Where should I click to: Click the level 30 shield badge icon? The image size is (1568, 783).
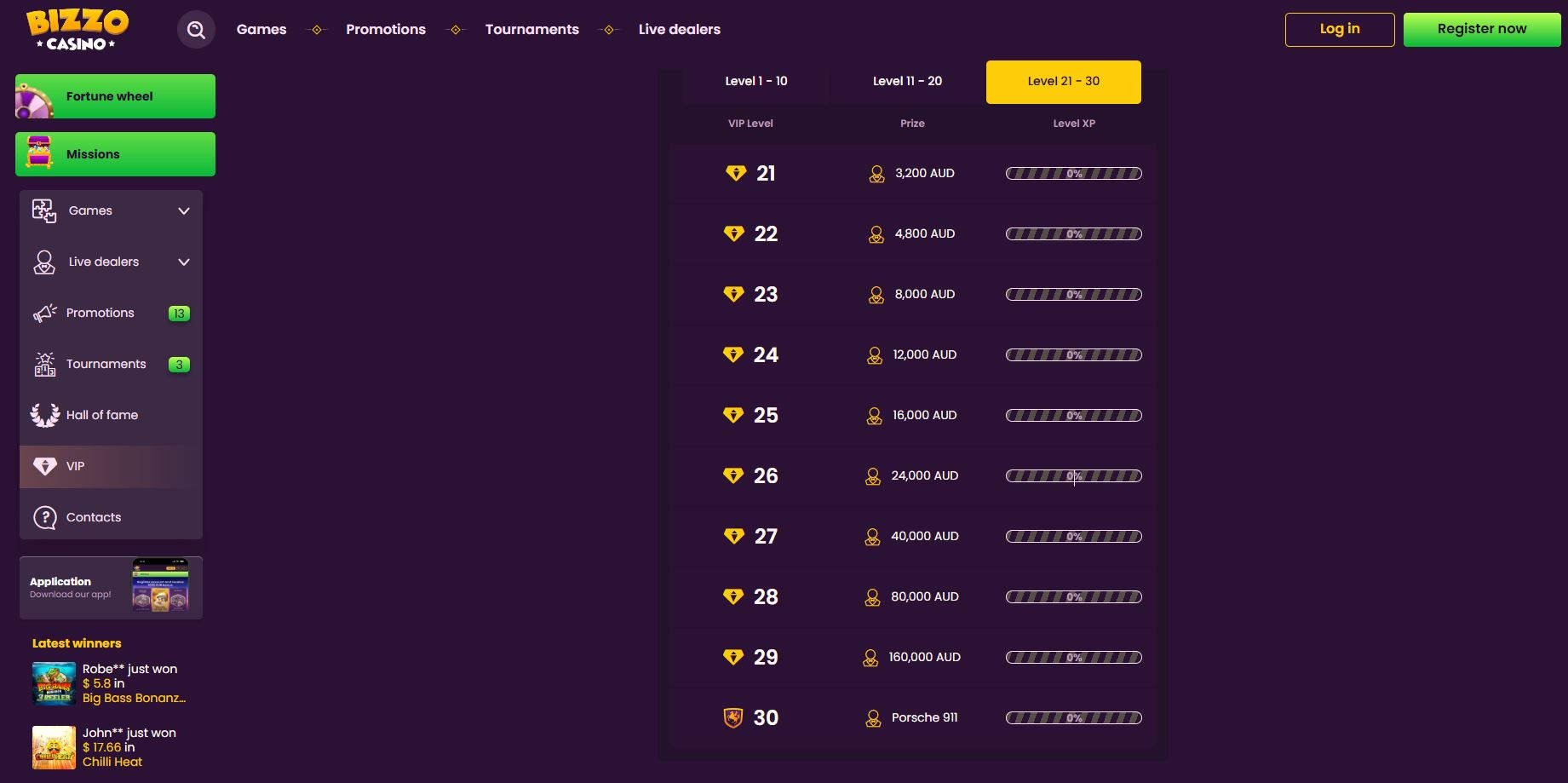click(x=732, y=717)
